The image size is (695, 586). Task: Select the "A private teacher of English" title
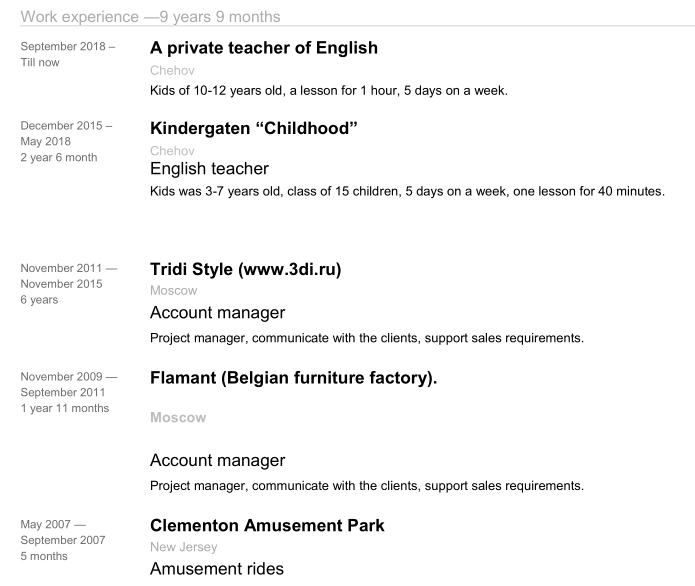[263, 49]
